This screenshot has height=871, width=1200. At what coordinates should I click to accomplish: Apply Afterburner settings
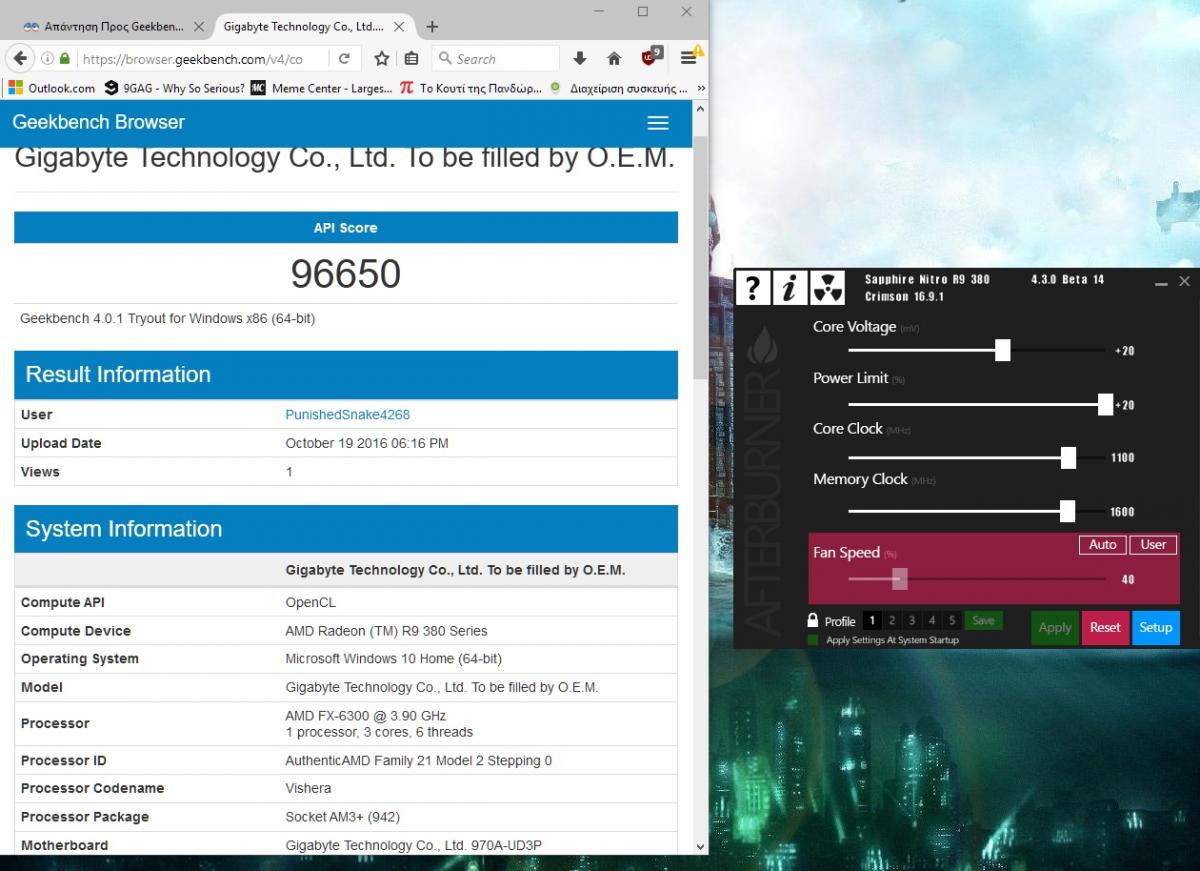point(1055,628)
